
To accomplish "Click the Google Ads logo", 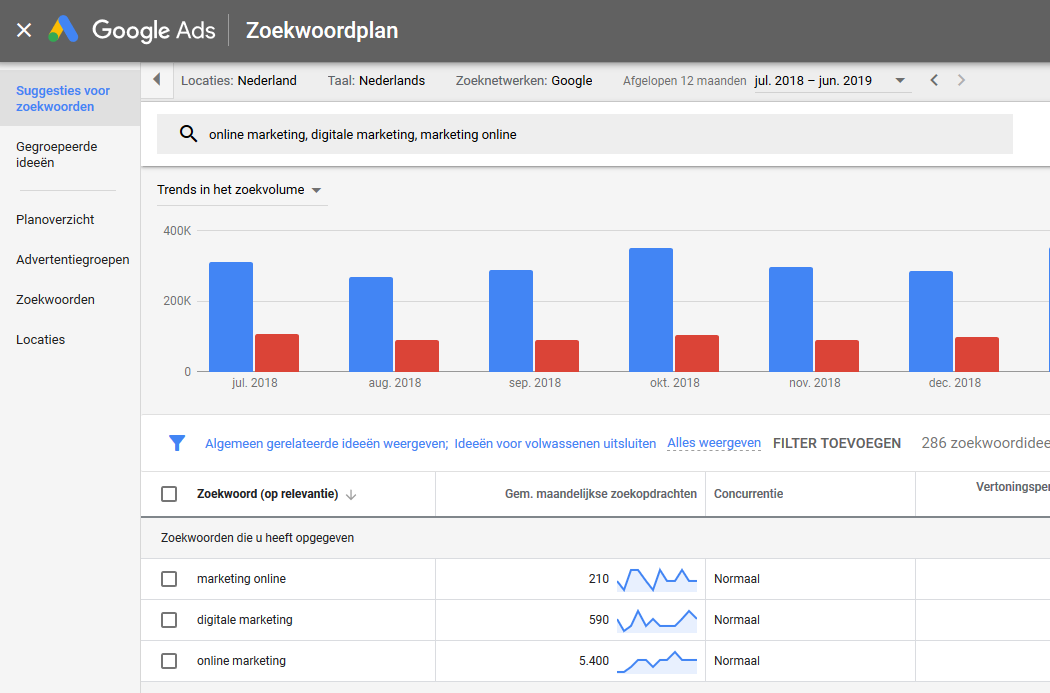I will click(x=132, y=30).
